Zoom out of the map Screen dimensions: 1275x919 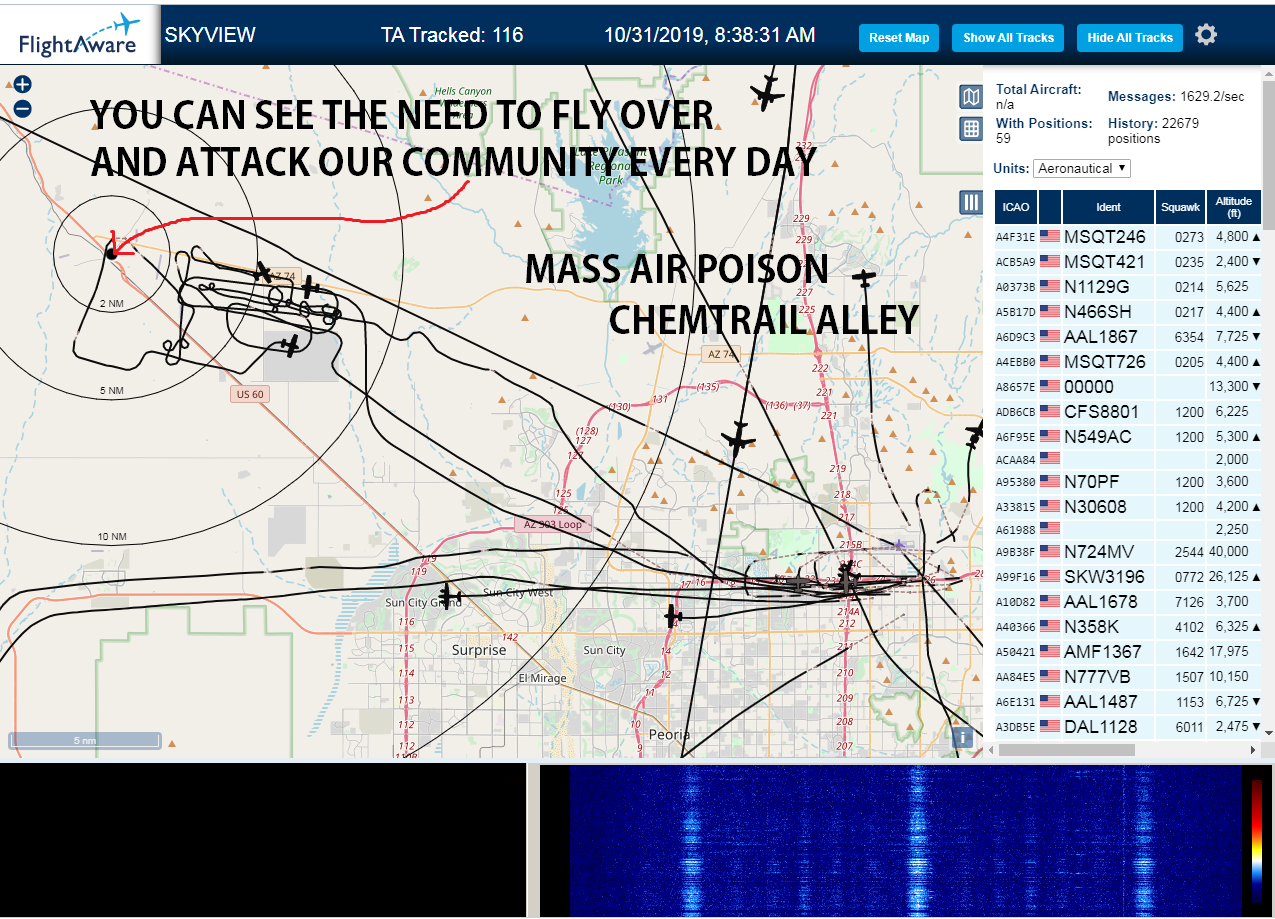tap(23, 108)
